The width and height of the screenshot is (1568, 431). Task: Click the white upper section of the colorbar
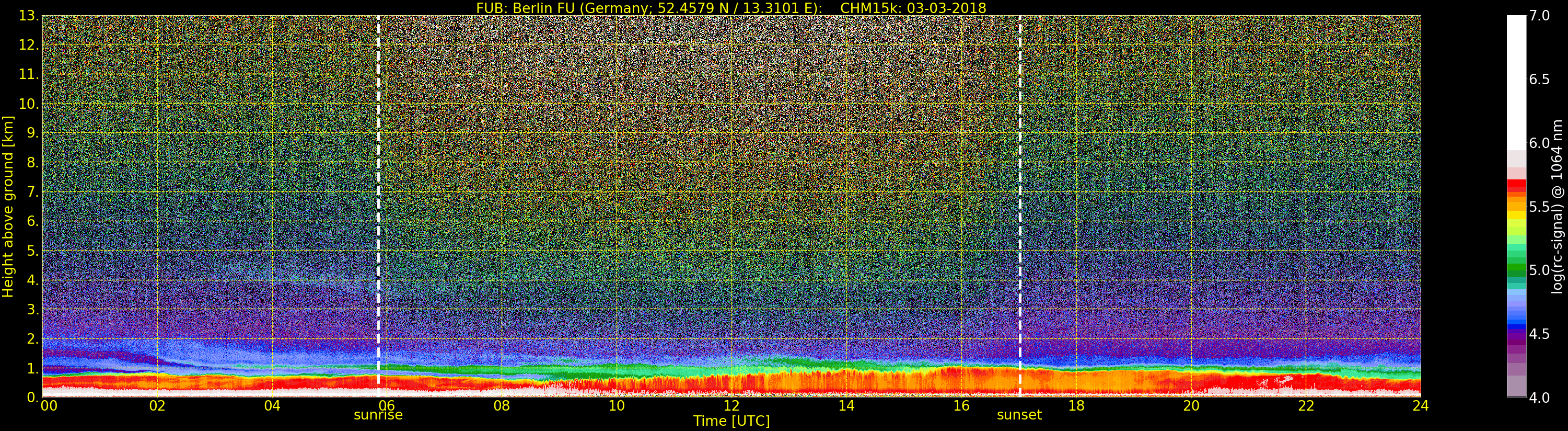click(x=1516, y=82)
